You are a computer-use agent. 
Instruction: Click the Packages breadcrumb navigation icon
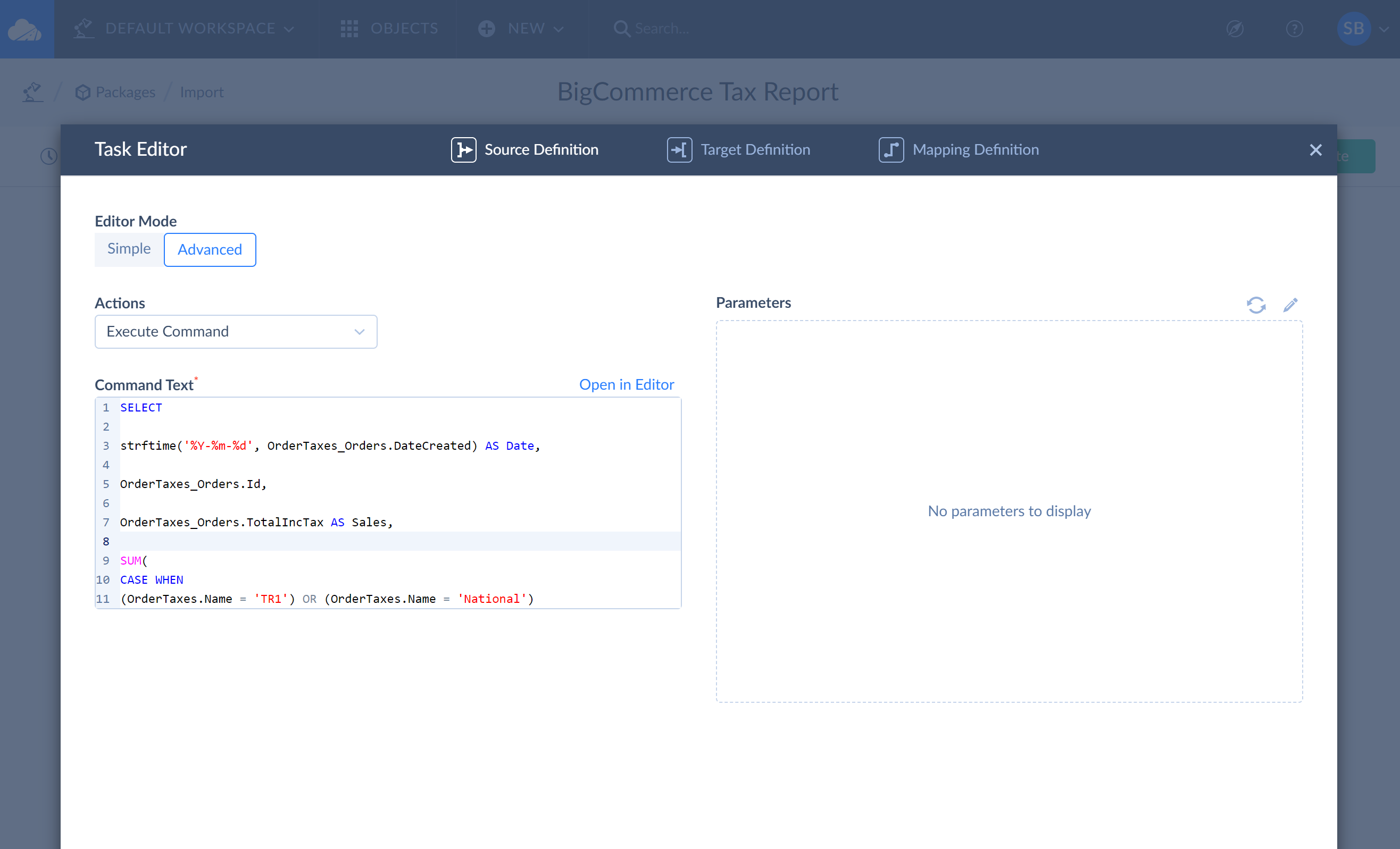pyautogui.click(x=82, y=92)
